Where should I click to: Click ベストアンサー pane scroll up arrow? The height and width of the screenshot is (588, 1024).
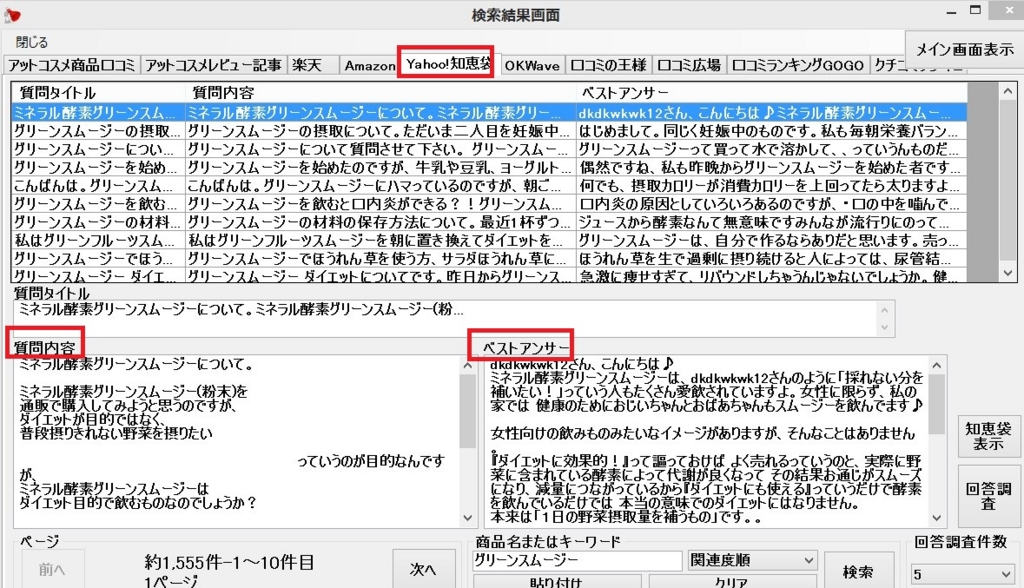point(937,366)
